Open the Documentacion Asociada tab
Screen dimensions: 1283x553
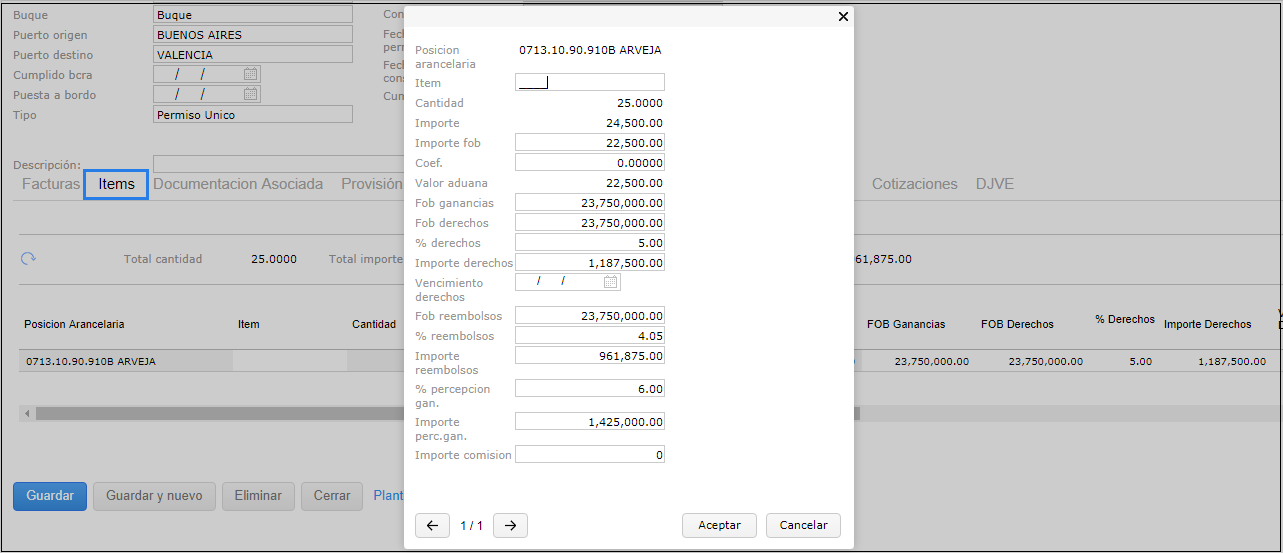[x=238, y=184]
